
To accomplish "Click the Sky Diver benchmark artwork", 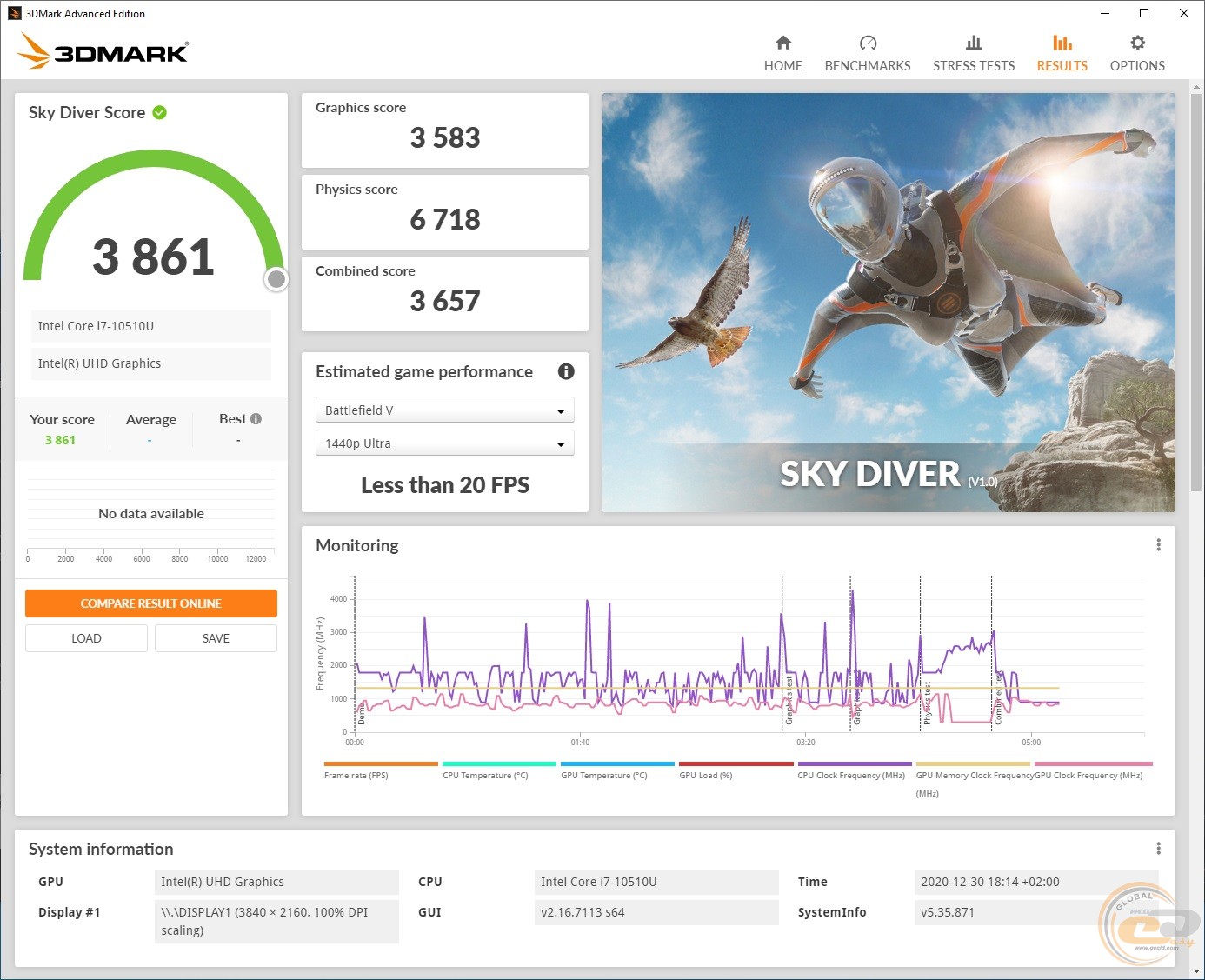I will (x=888, y=302).
